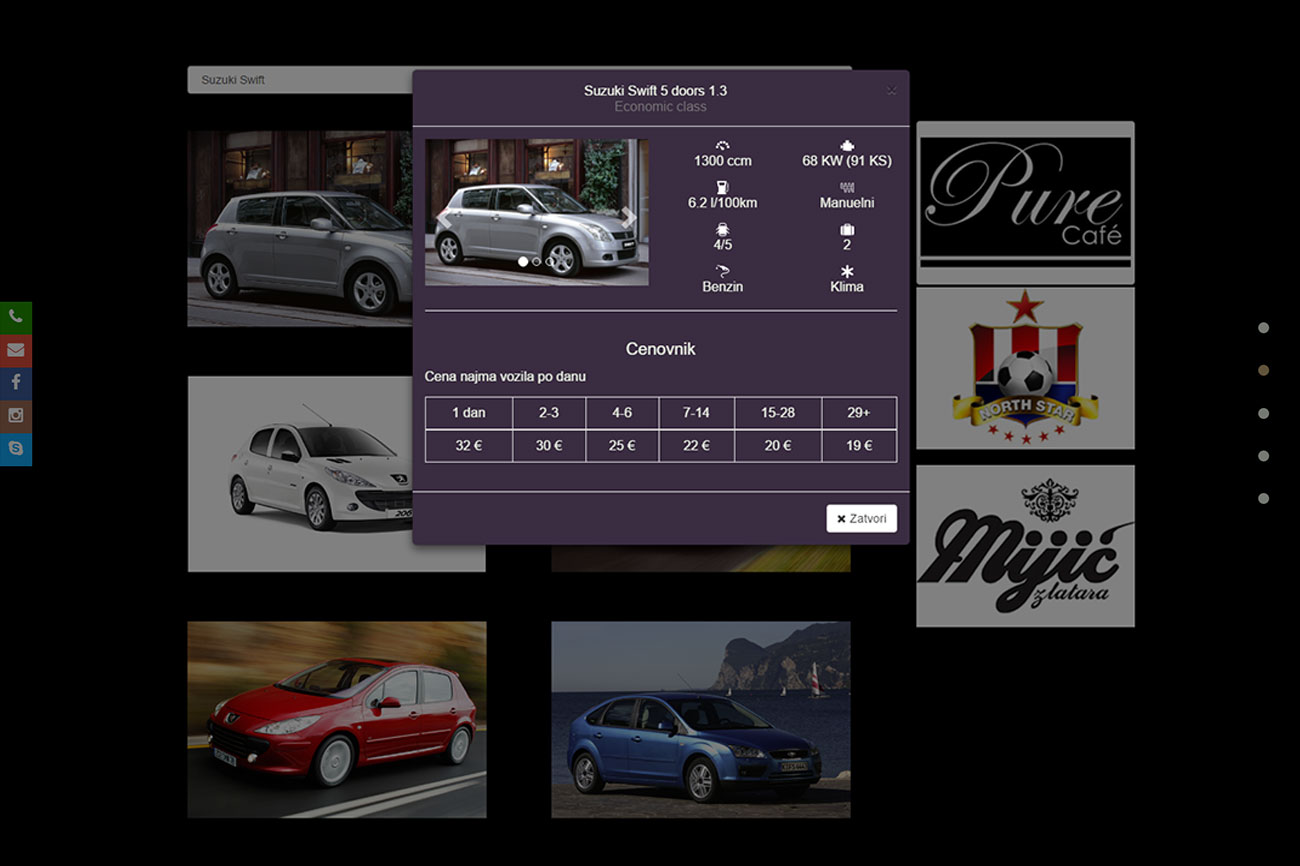Screen dimensions: 1300x866
Task: Show next car photo in carousel
Action: (629, 216)
